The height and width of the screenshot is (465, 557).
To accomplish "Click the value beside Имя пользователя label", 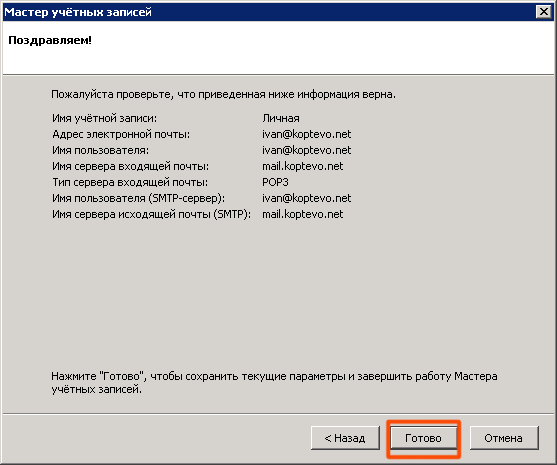I will pos(307,150).
